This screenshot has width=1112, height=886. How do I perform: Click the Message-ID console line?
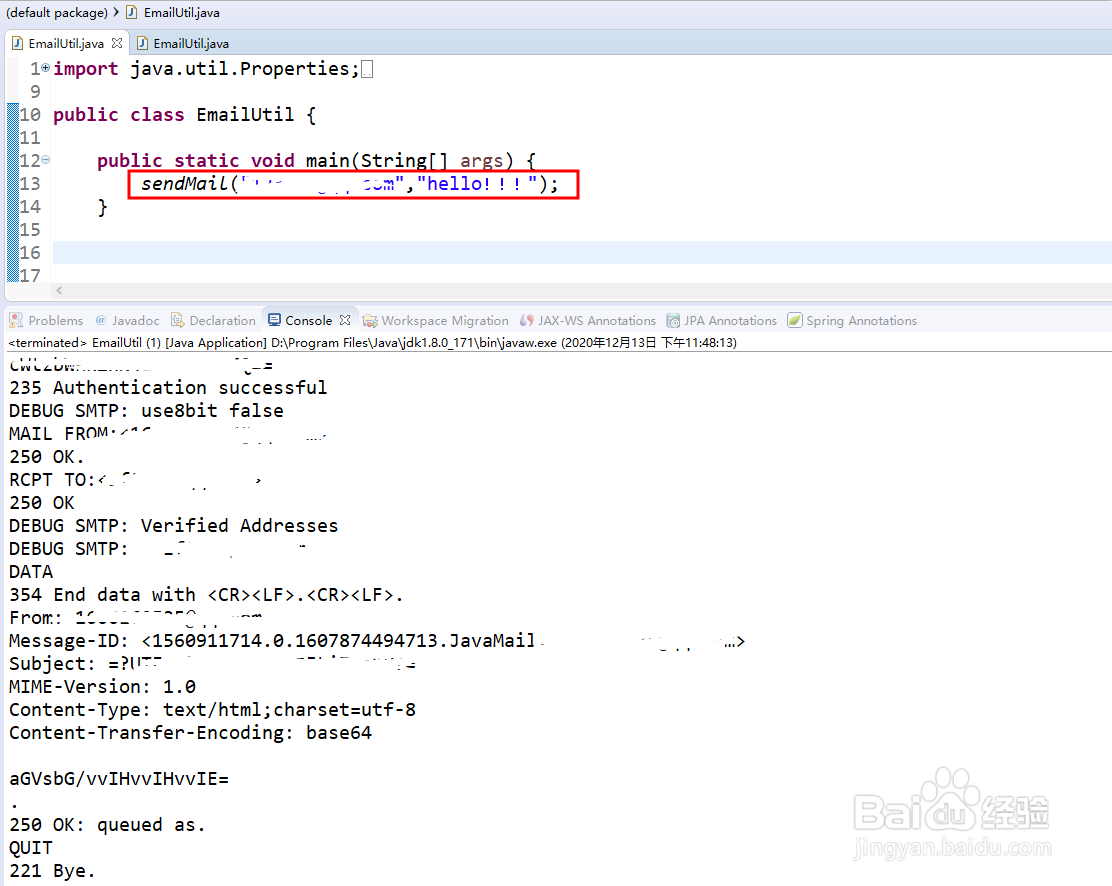(x=377, y=641)
